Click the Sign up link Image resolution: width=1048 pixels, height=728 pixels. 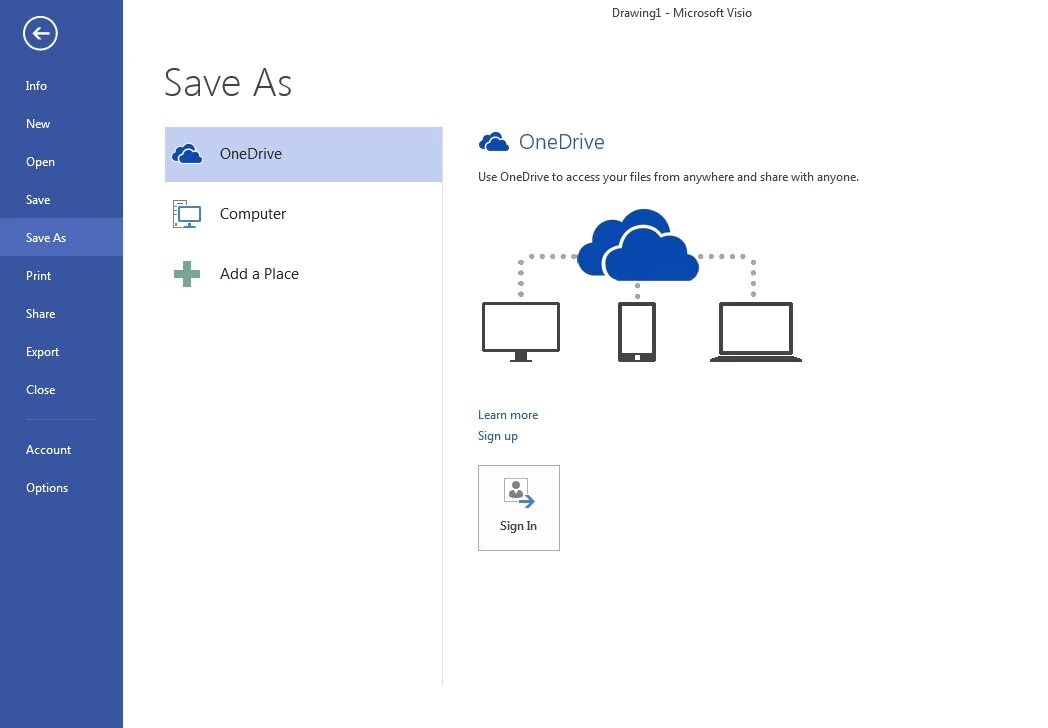pyautogui.click(x=498, y=436)
